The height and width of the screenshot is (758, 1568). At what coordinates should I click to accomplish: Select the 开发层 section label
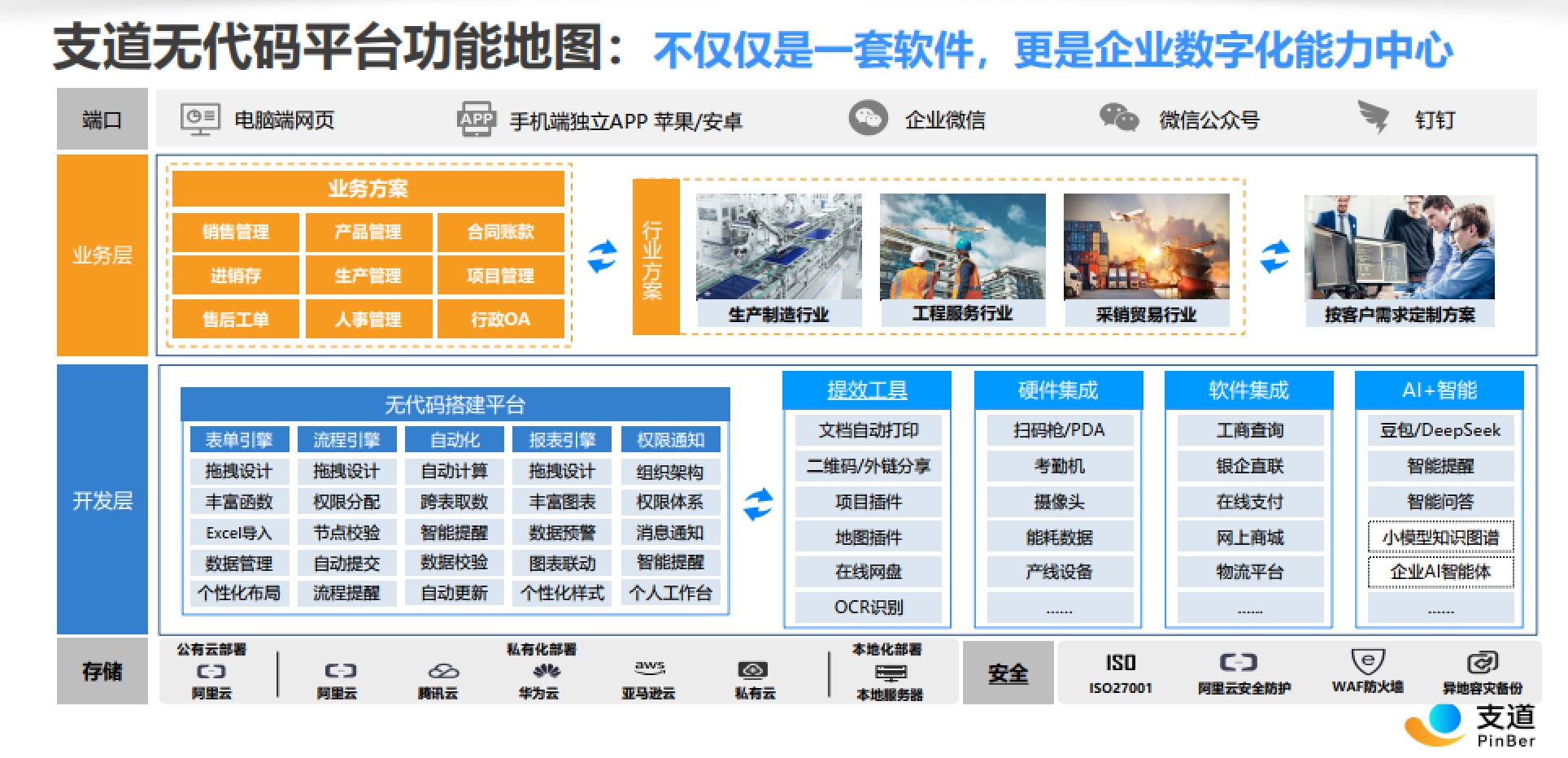[100, 502]
